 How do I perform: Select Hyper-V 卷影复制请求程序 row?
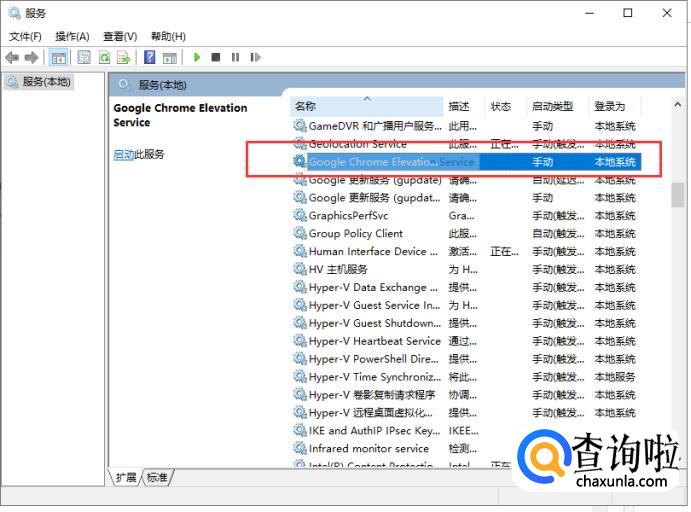pyautogui.click(x=466, y=395)
